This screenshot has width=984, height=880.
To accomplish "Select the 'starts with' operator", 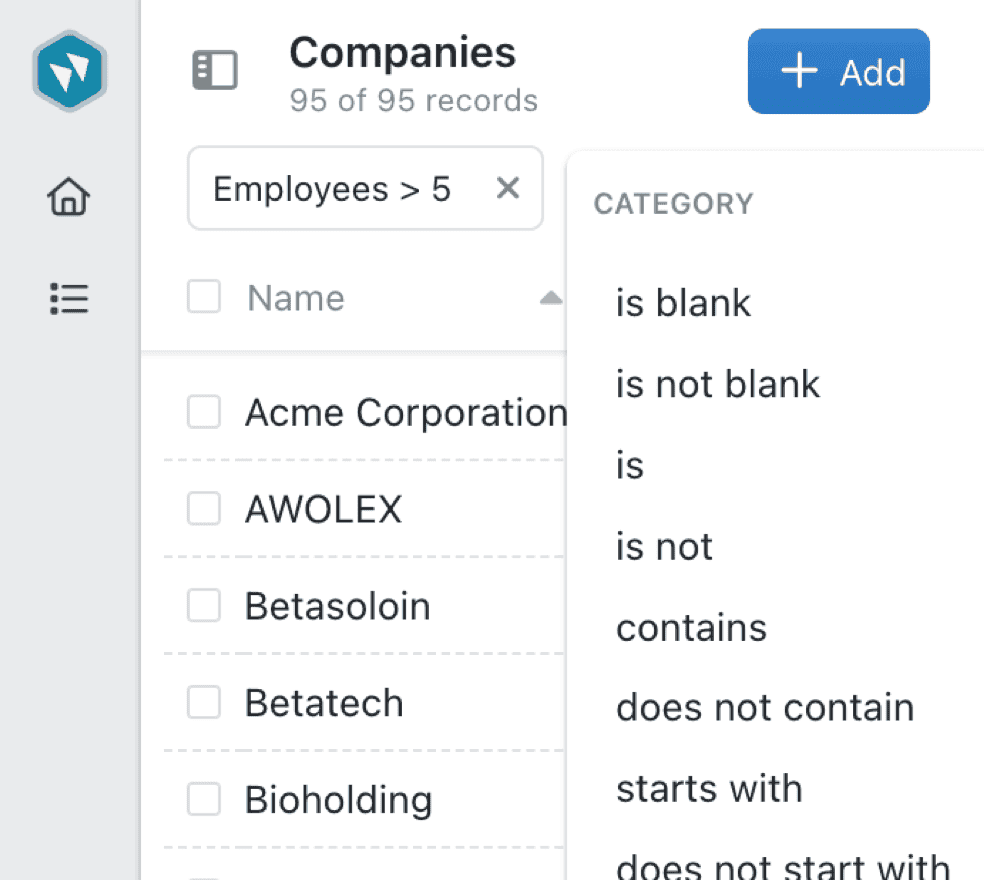I will (710, 789).
